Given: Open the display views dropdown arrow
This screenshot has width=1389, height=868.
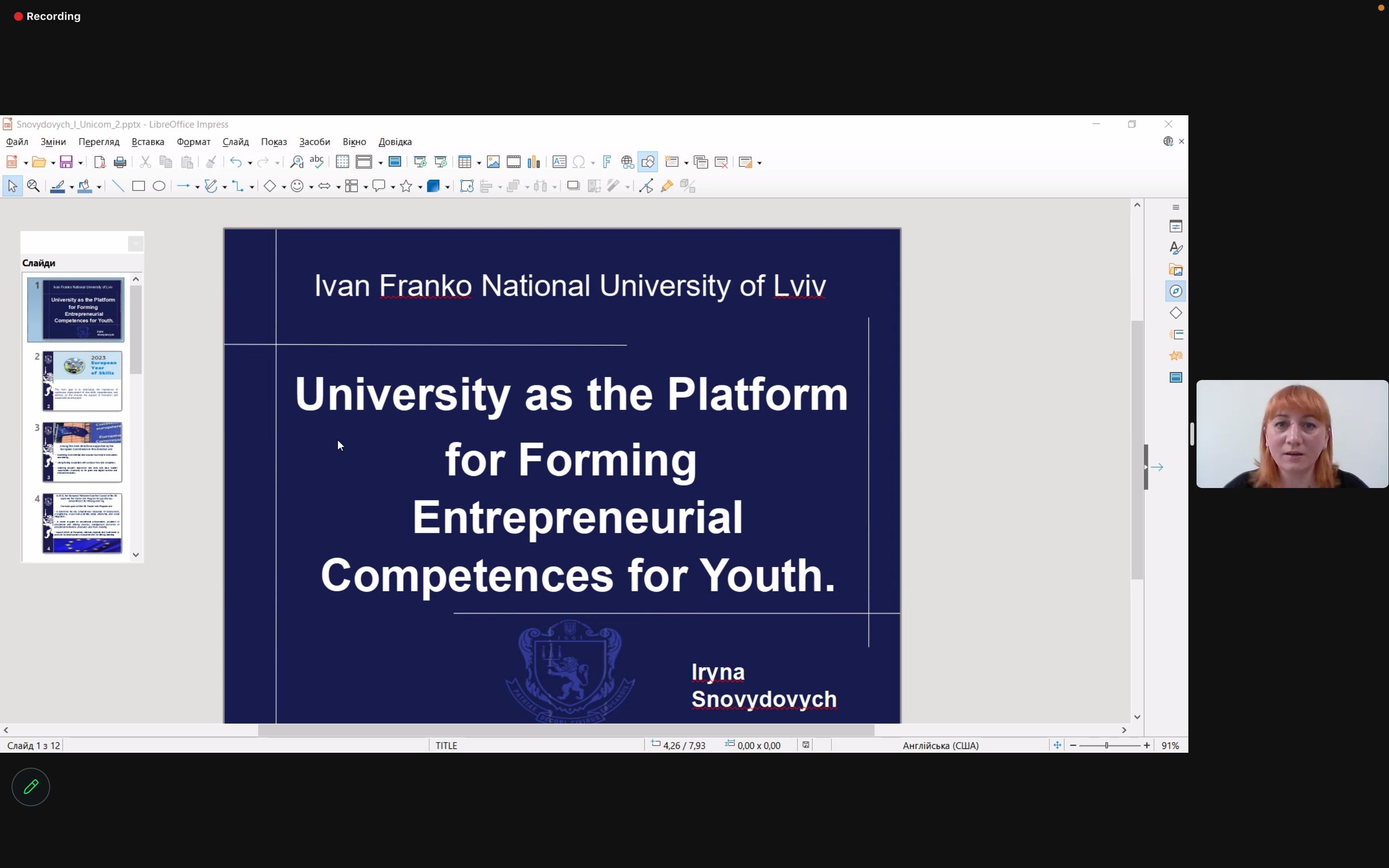Looking at the screenshot, I should click(x=381, y=163).
